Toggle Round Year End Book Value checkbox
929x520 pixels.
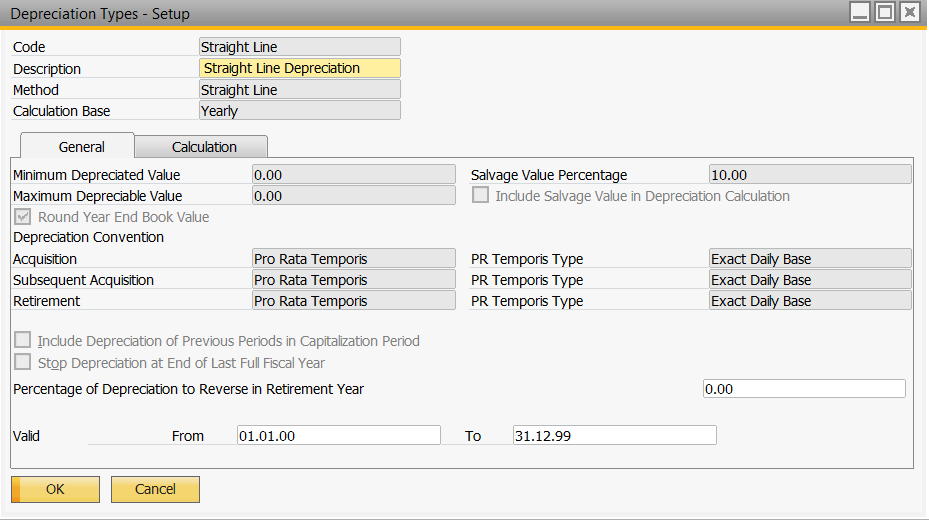22,217
